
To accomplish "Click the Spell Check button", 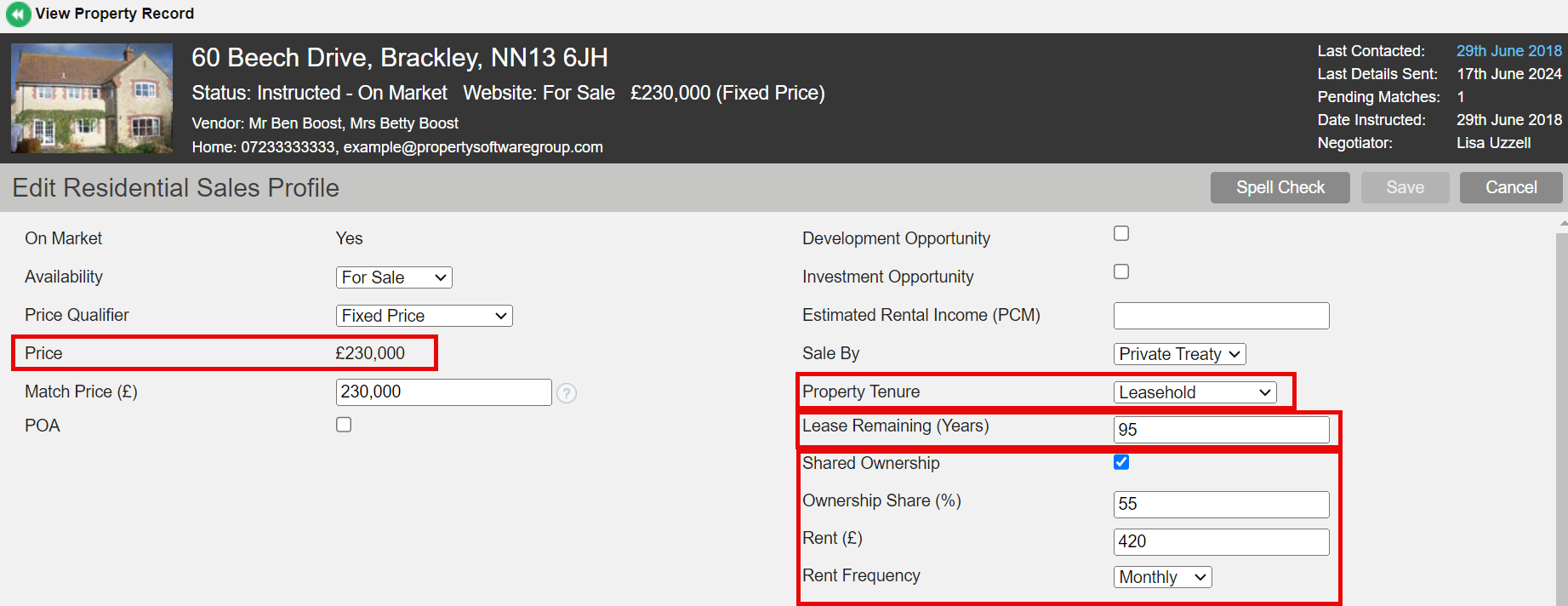I will coord(1280,187).
